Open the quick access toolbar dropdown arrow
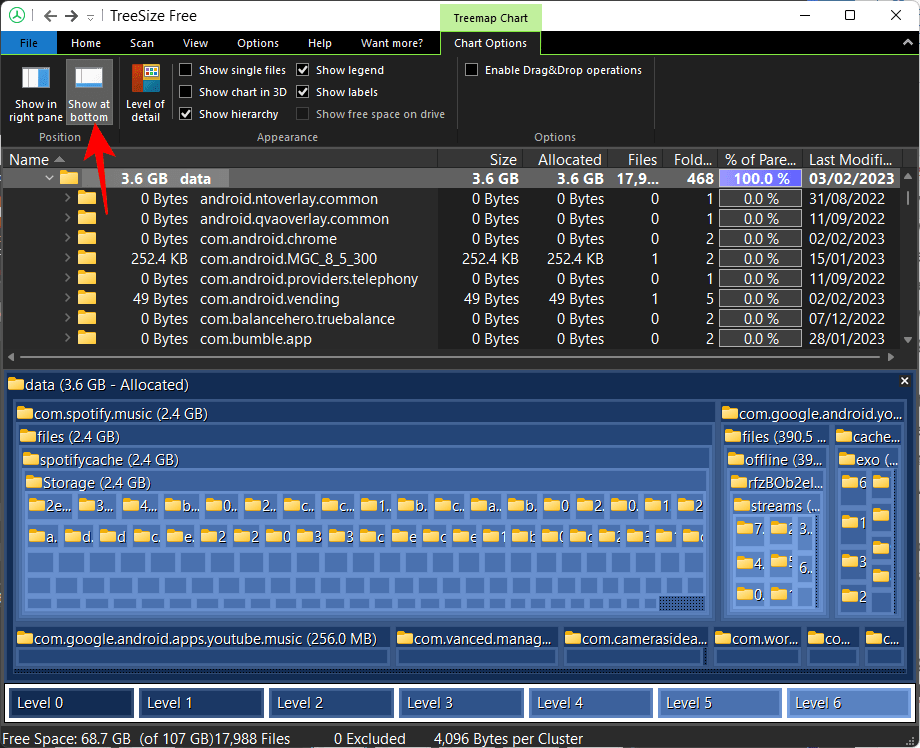 click(90, 18)
